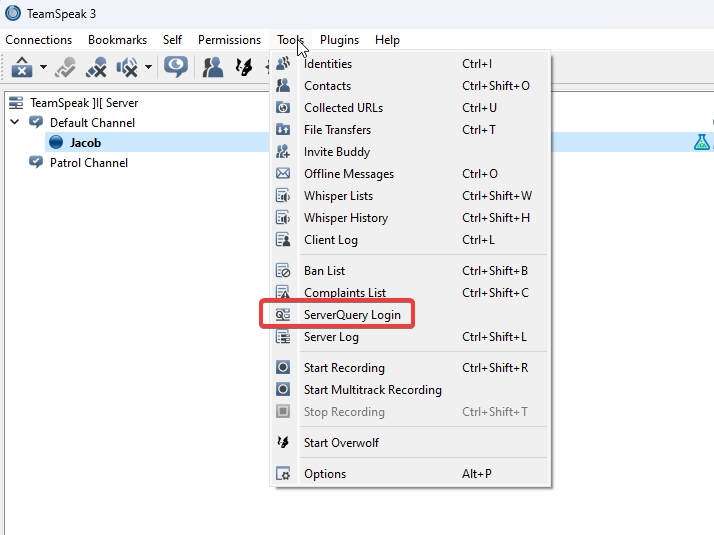Click the Subscribe to All Channels eye icon
The image size is (714, 535).
pos(176,67)
